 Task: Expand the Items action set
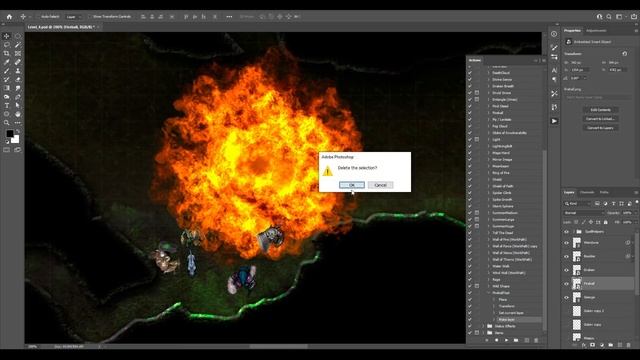tap(483, 333)
